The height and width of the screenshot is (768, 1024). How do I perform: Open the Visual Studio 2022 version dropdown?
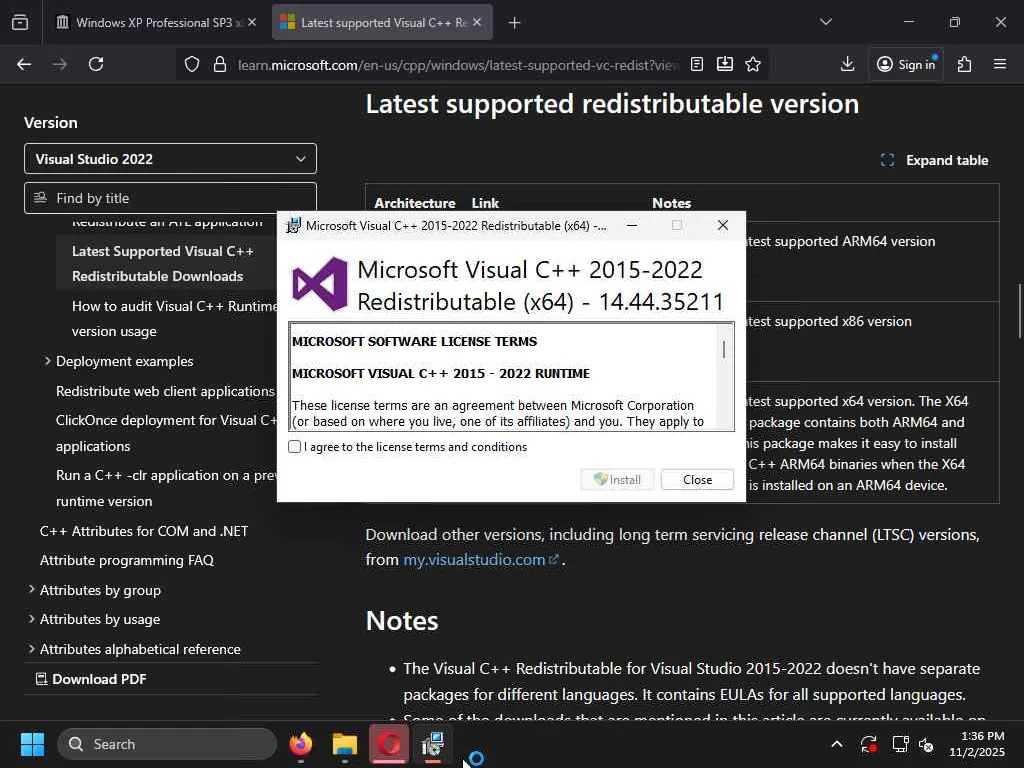(170, 159)
